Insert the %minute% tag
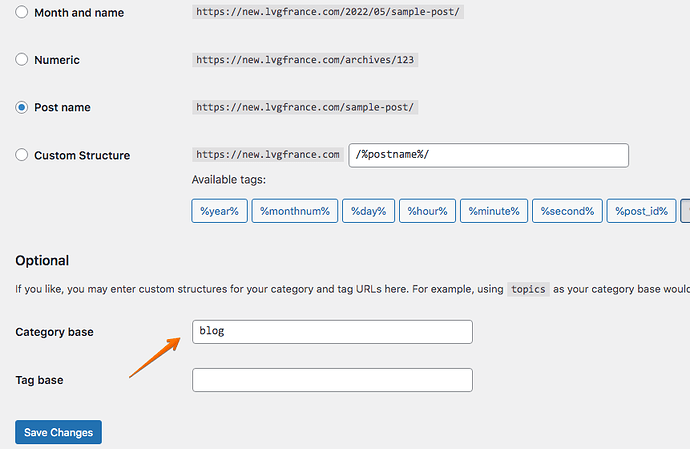690x449 pixels. tap(494, 211)
